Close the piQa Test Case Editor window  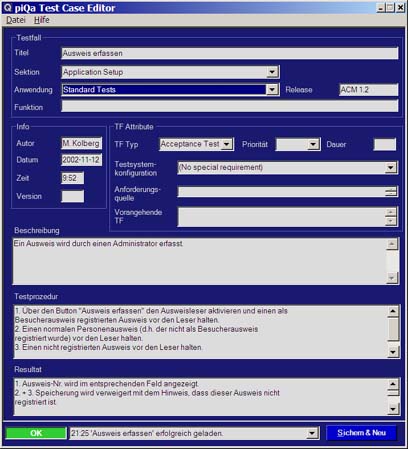click(401, 8)
